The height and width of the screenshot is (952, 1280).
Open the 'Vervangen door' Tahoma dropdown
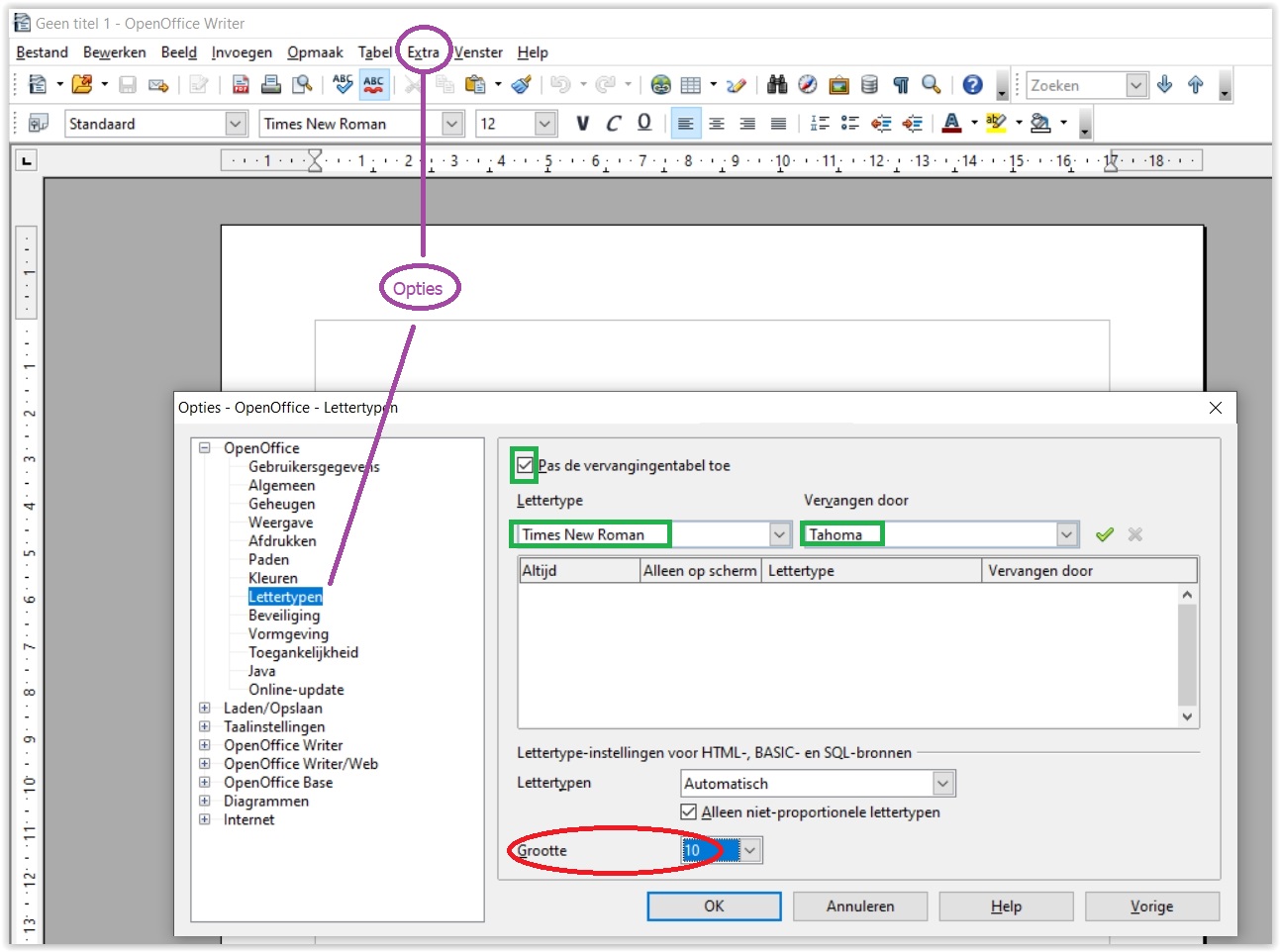1066,534
